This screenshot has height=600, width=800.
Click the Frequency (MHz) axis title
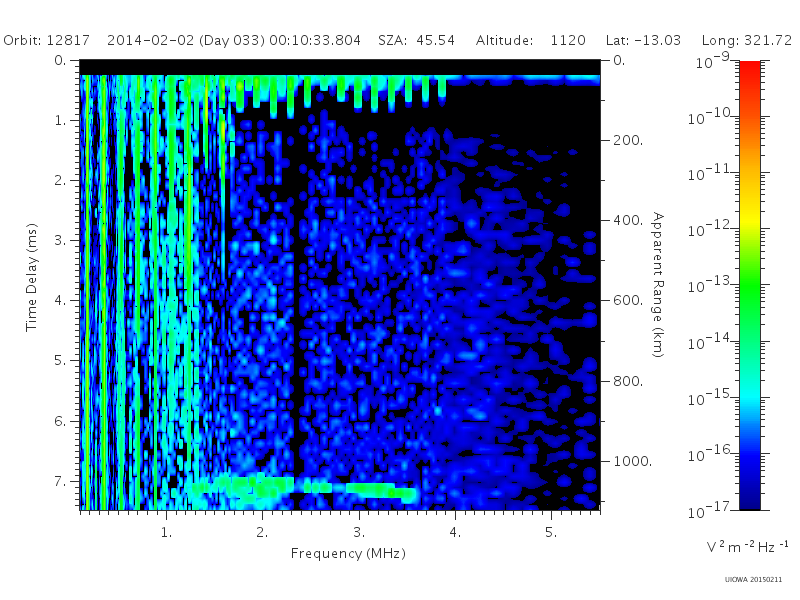click(348, 554)
